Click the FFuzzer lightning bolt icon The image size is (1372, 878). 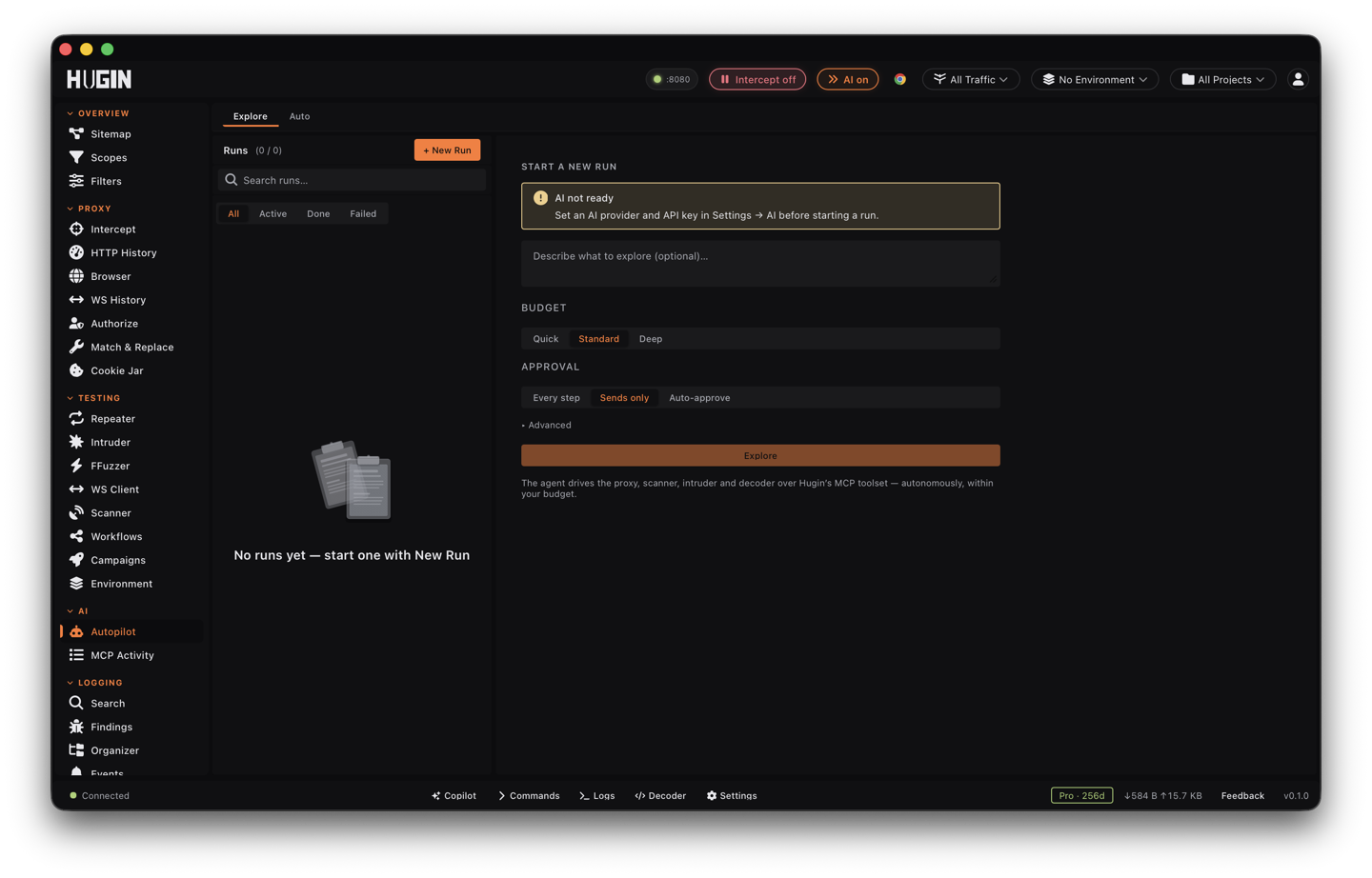tap(76, 466)
